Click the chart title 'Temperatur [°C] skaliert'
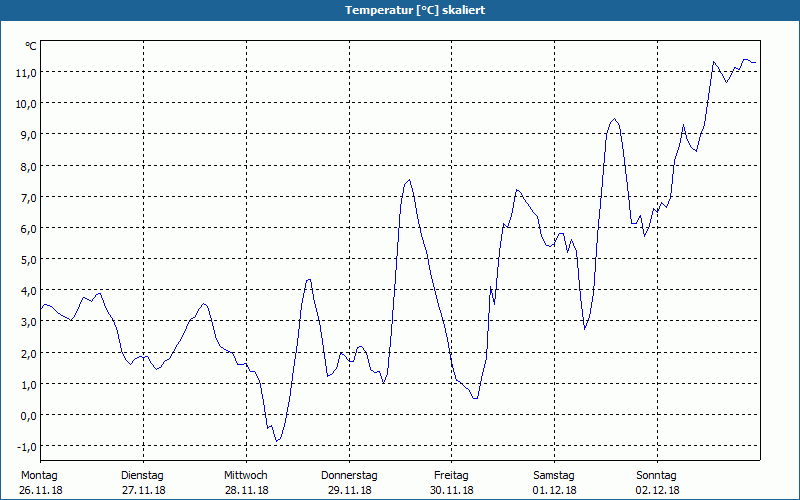This screenshot has height=500, width=800. coord(415,10)
